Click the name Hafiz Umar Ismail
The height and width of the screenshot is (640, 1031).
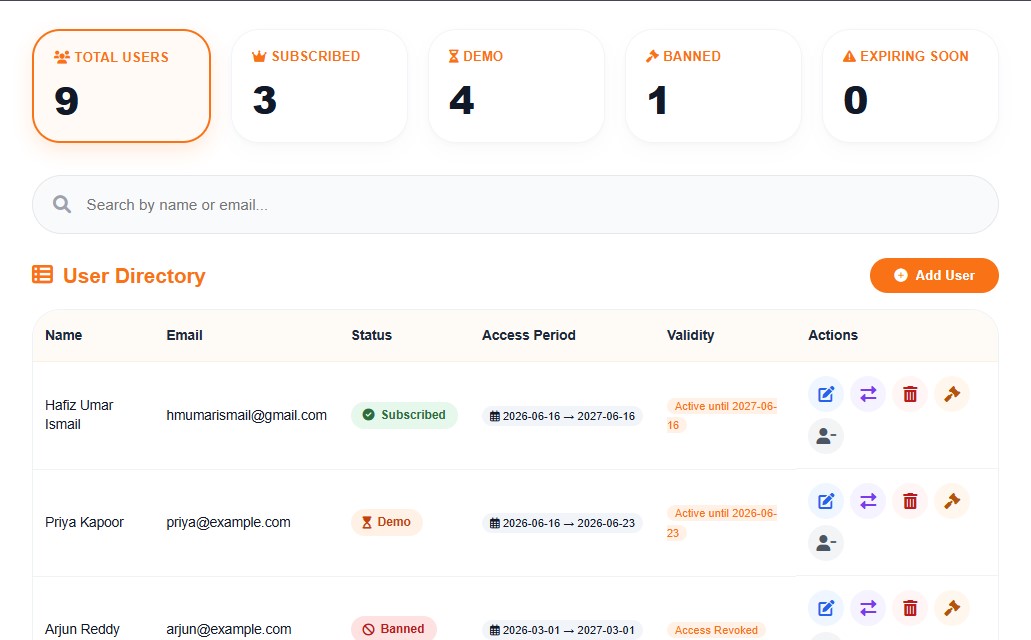coord(79,415)
